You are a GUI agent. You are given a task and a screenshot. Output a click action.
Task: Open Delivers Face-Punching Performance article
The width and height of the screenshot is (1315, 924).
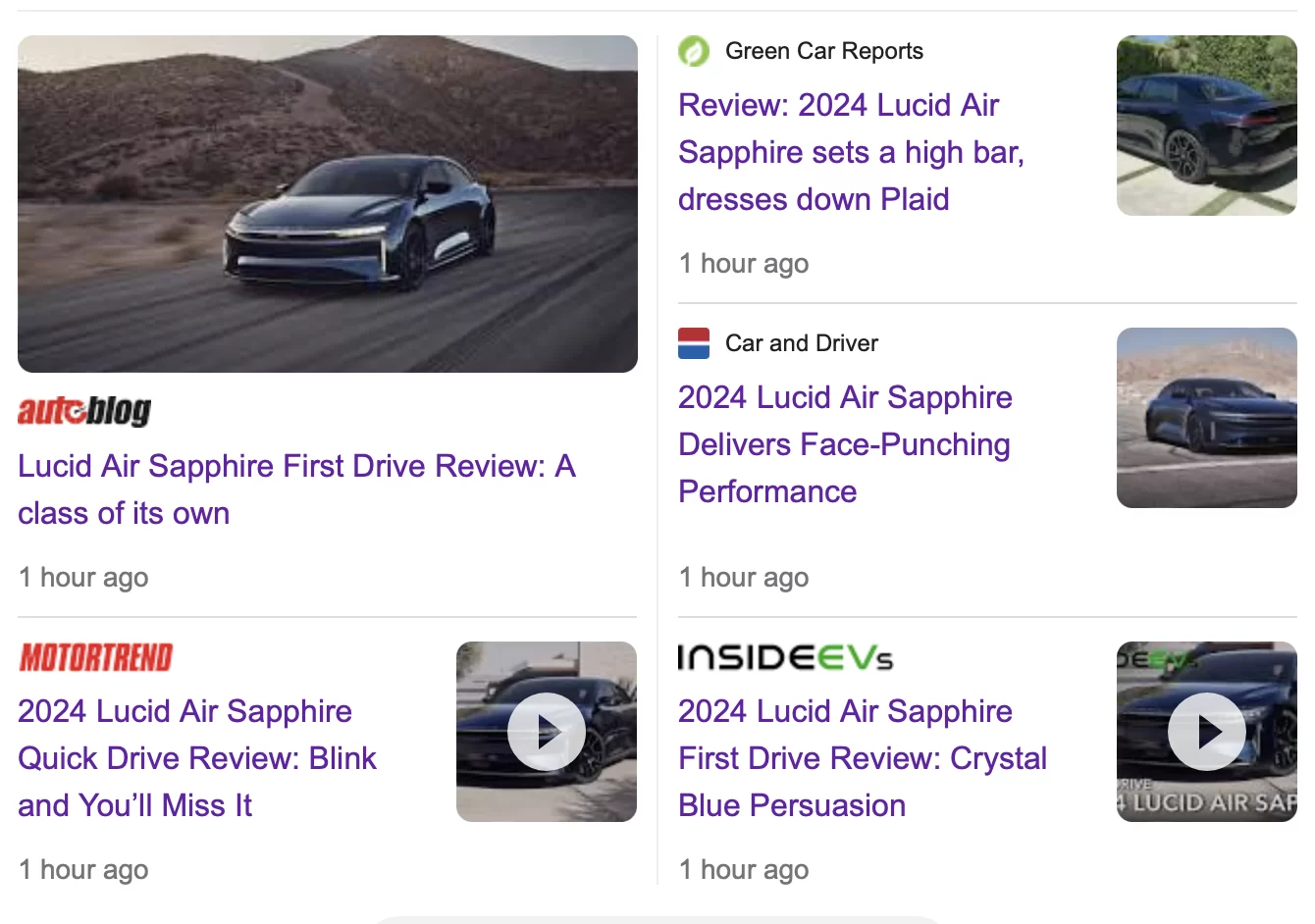(845, 444)
